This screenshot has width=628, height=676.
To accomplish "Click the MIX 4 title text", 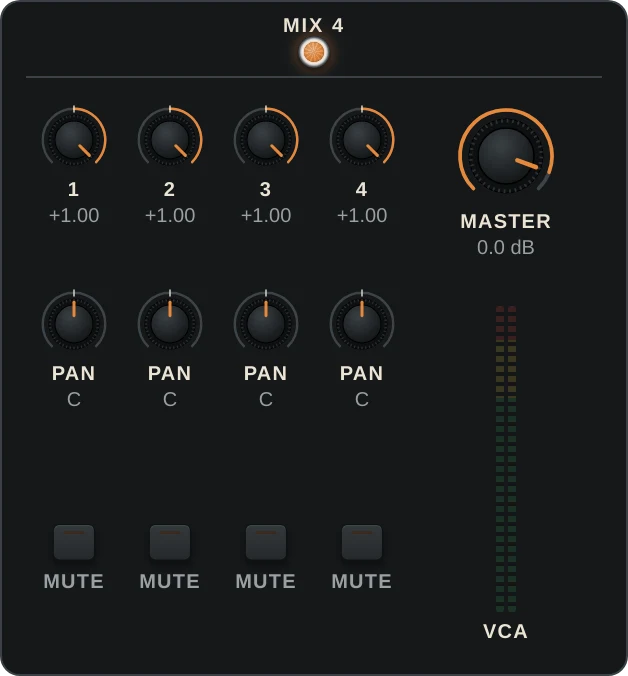I will pos(313,25).
